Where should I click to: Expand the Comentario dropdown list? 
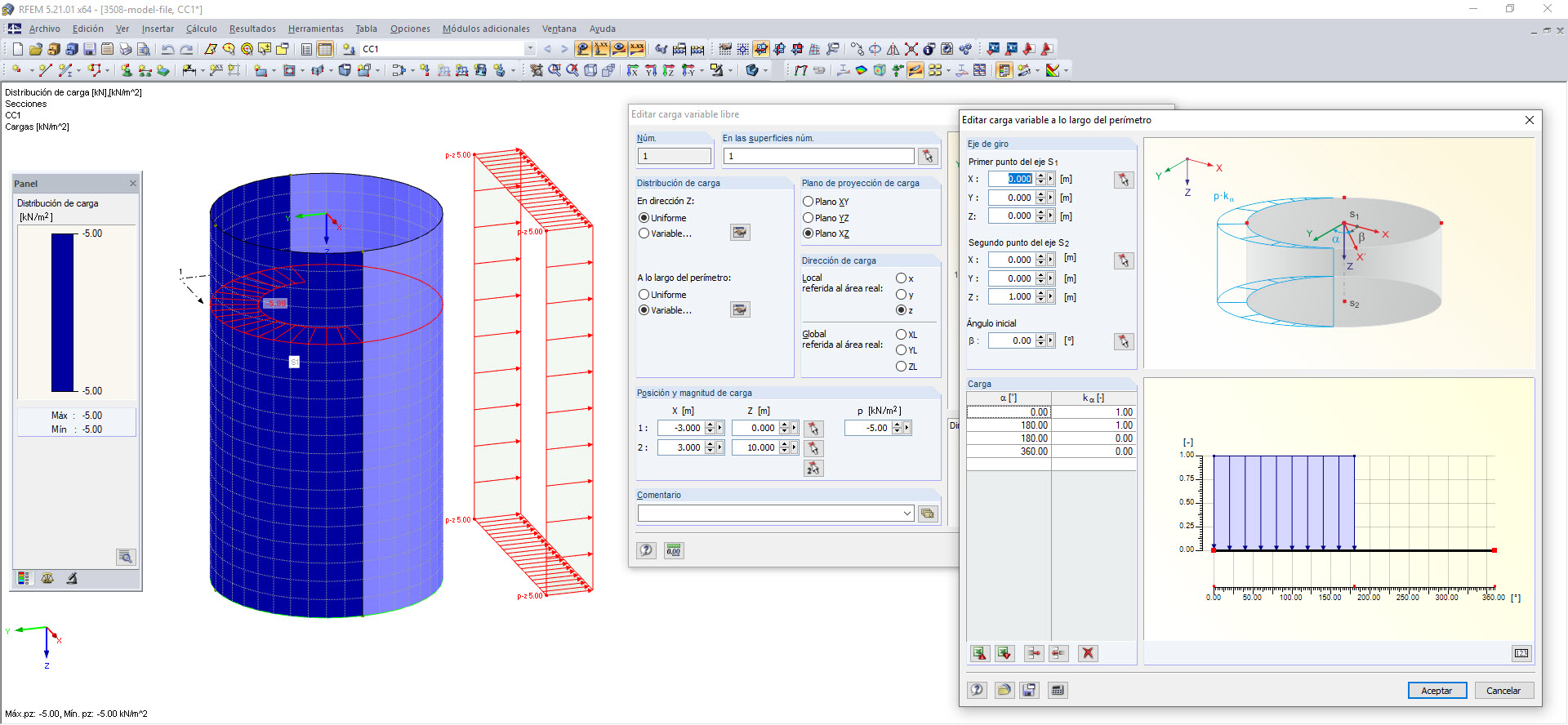(906, 514)
